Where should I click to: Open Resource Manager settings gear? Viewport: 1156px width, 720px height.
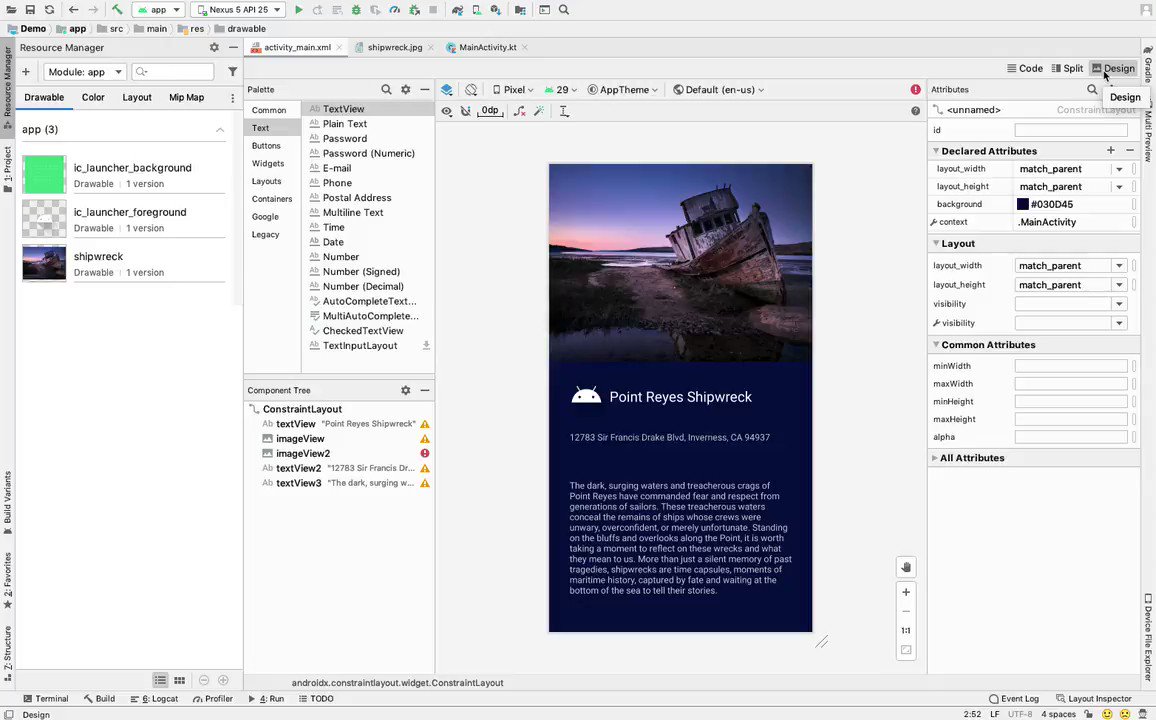pyautogui.click(x=214, y=47)
